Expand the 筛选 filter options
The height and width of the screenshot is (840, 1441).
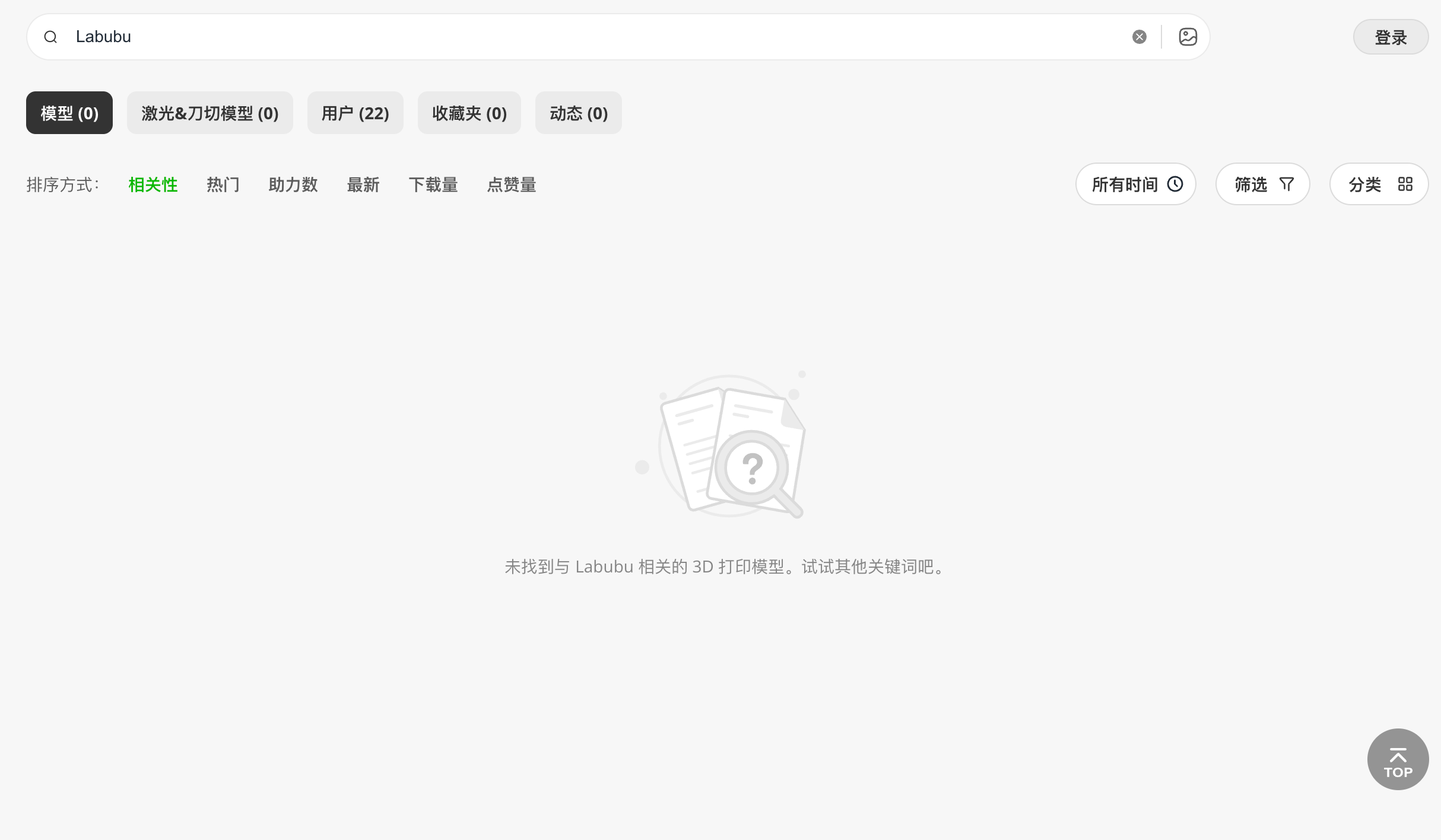[1262, 184]
